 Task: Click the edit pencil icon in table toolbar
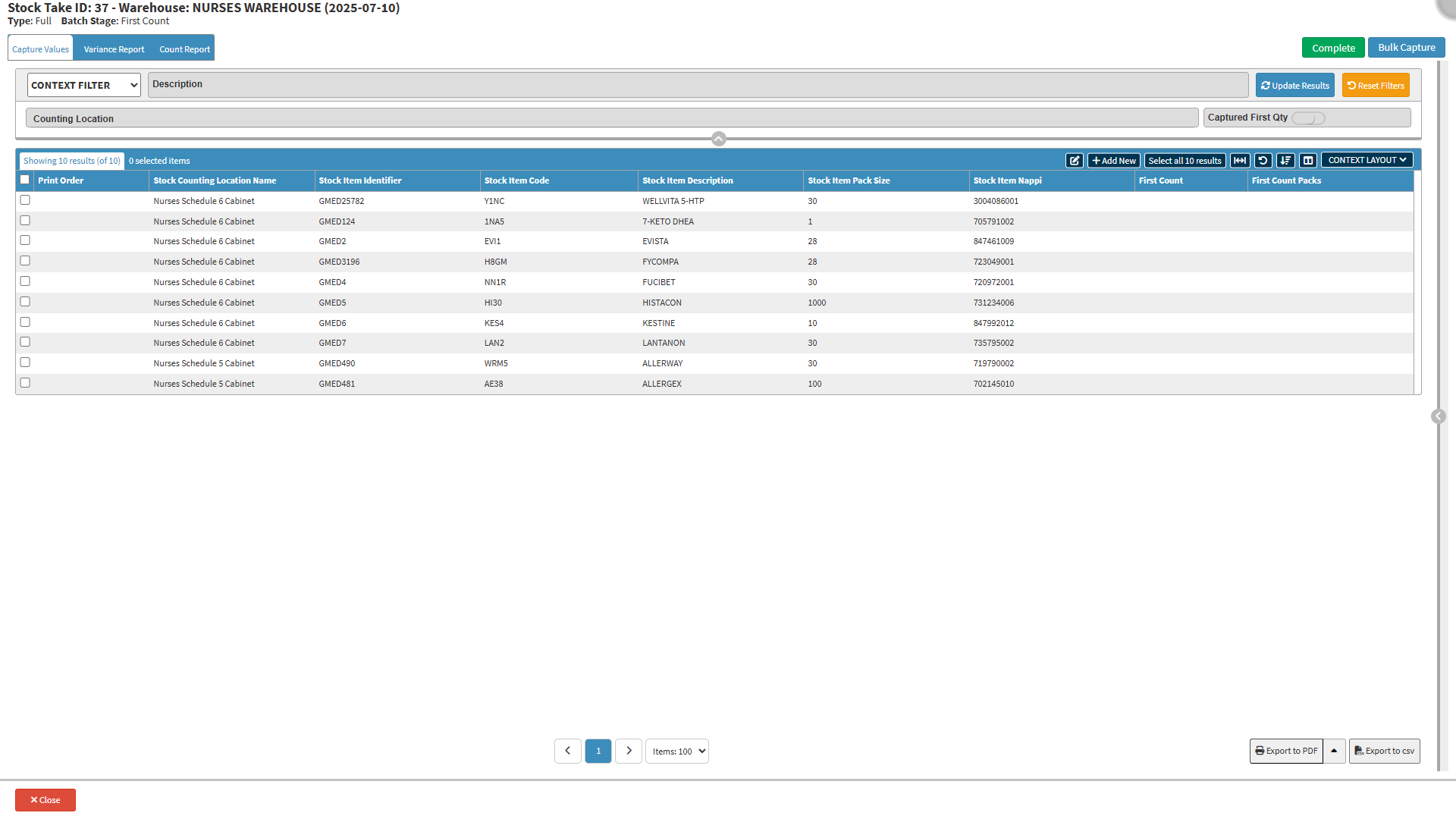click(1074, 161)
